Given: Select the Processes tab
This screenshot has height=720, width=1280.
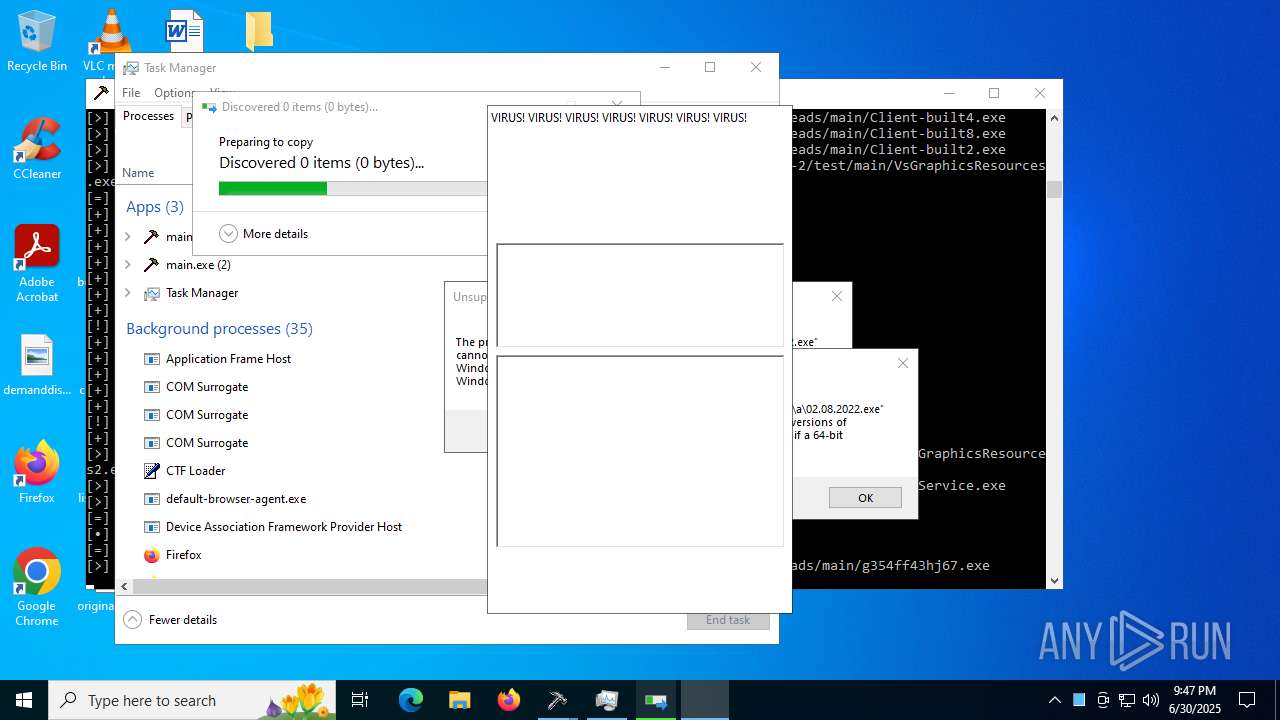Looking at the screenshot, I should tap(148, 116).
